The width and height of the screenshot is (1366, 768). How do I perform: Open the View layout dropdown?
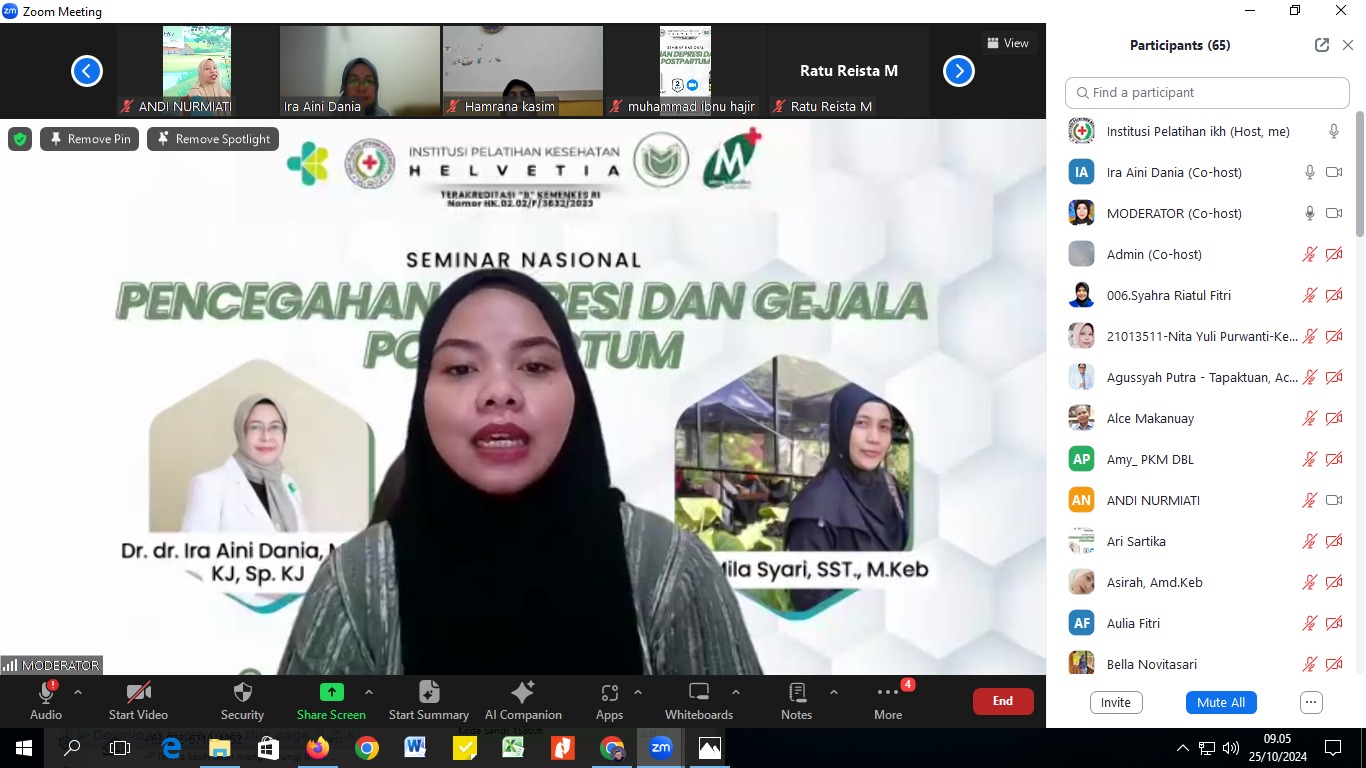click(x=1008, y=43)
